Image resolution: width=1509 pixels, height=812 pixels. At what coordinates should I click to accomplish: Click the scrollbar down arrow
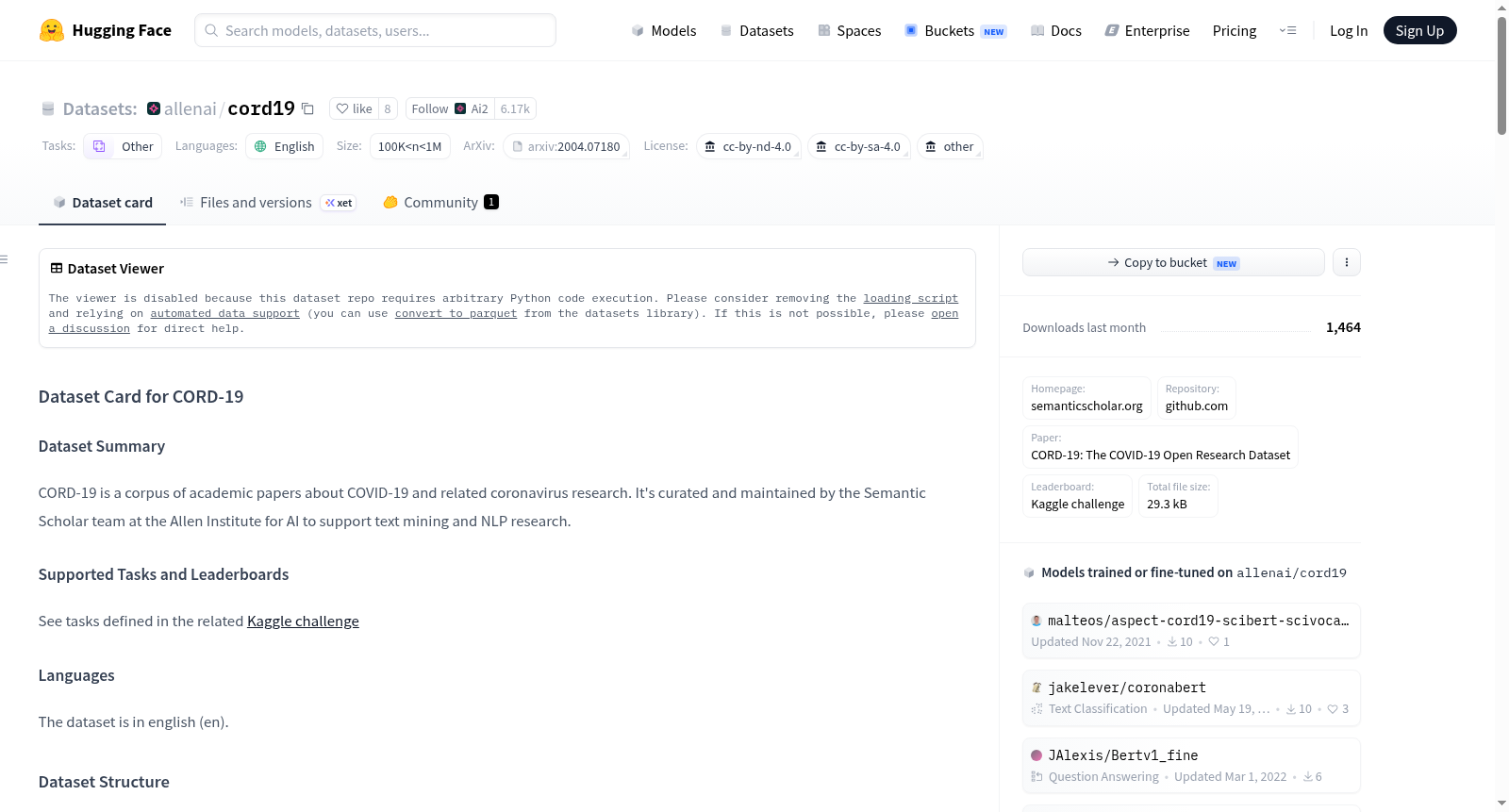click(x=1501, y=804)
